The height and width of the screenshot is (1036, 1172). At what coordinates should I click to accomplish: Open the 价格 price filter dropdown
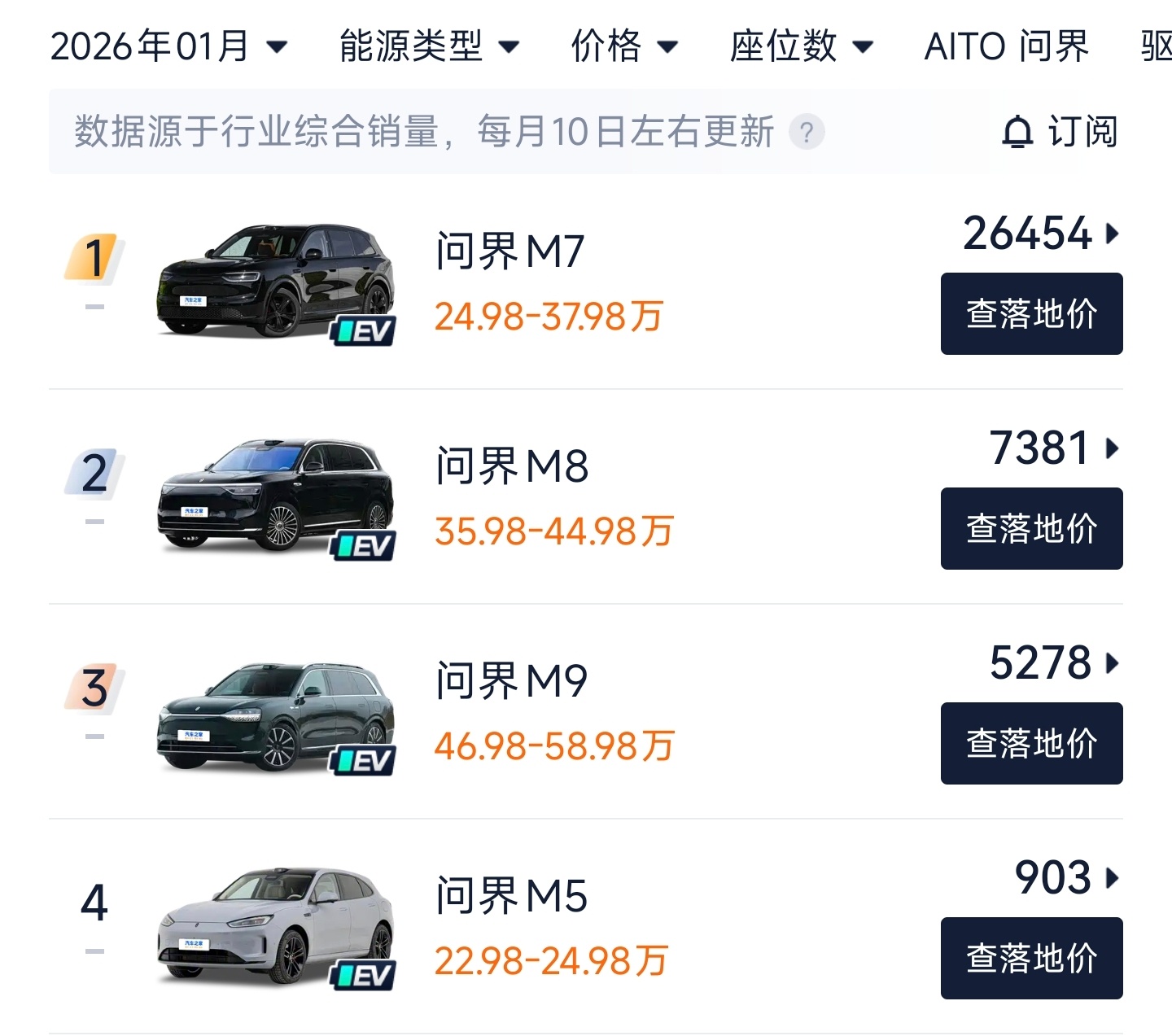(x=624, y=46)
